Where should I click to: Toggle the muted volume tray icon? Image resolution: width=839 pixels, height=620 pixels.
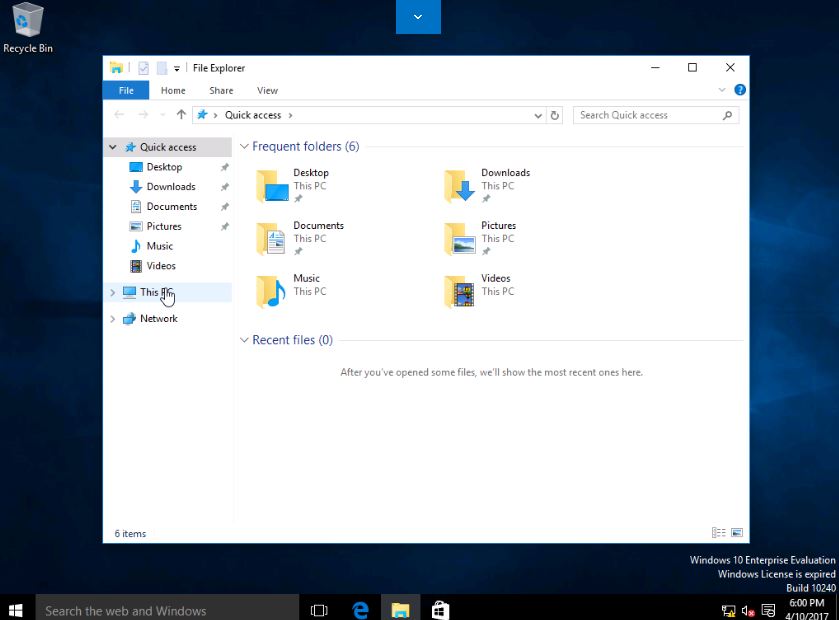(x=748, y=610)
